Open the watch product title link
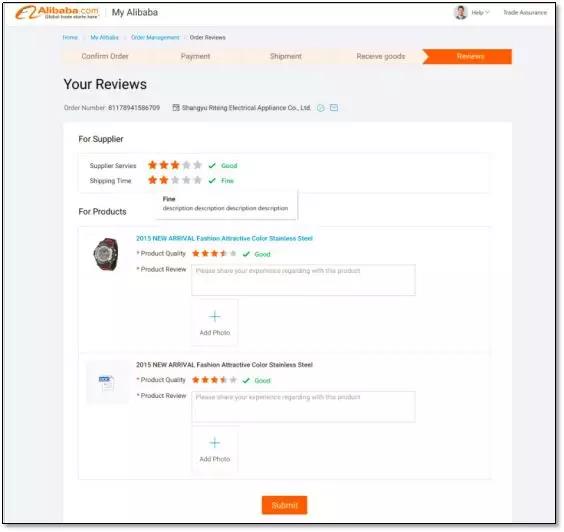 [224, 238]
